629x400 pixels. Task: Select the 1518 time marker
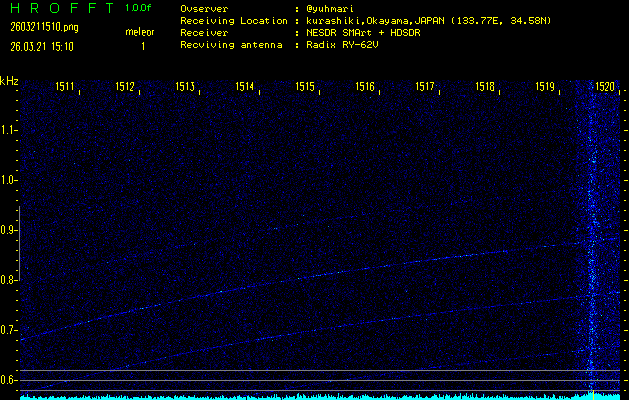(x=485, y=87)
